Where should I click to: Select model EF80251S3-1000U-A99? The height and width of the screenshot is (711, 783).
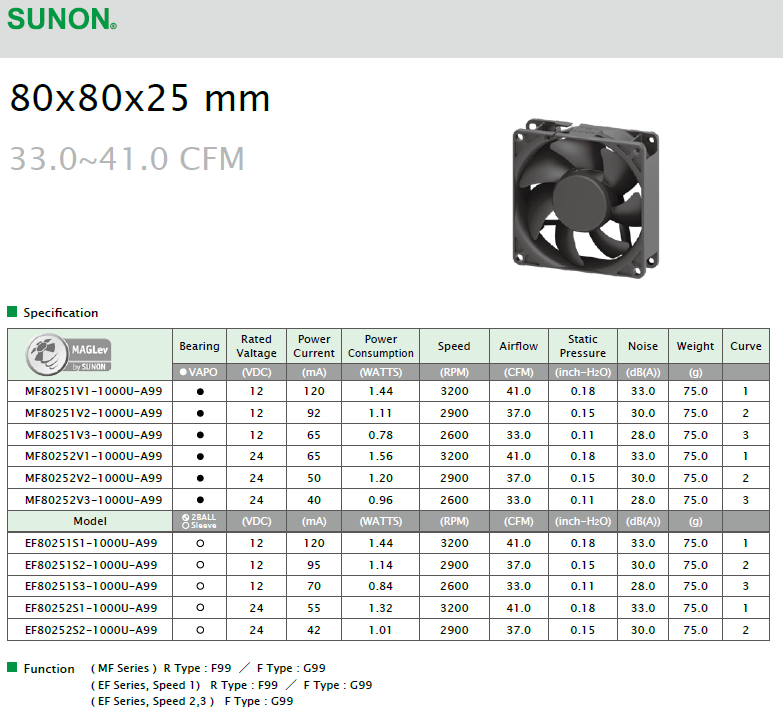[x=91, y=586]
